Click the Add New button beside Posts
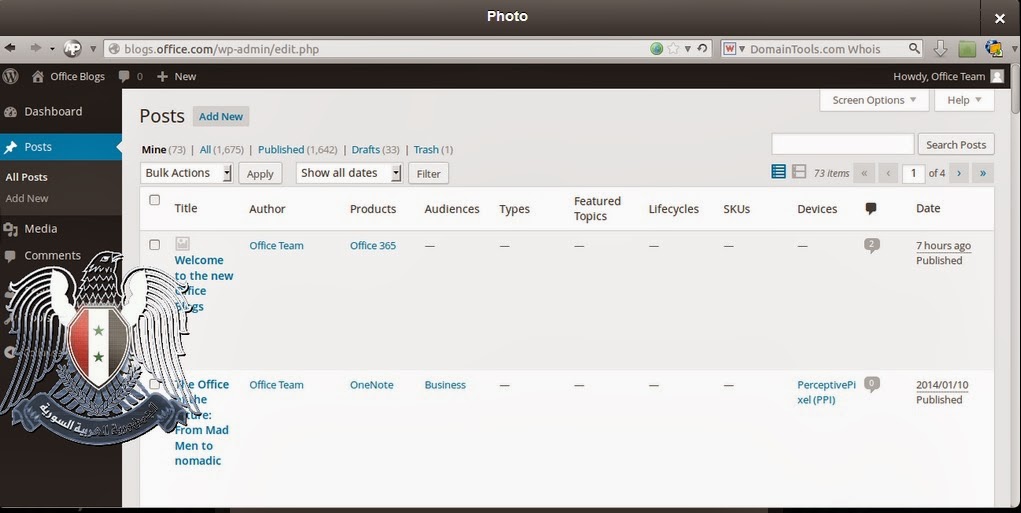1021x513 pixels. point(221,117)
